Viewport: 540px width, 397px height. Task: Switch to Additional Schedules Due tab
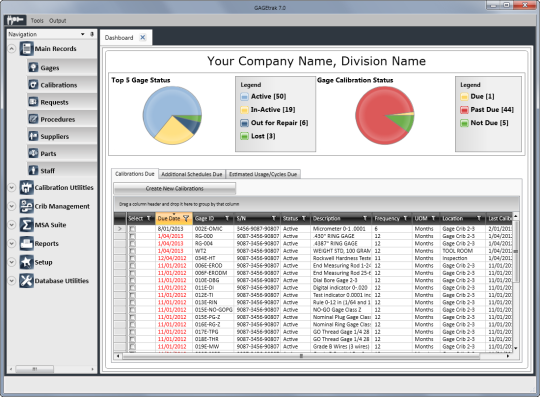[191, 174]
